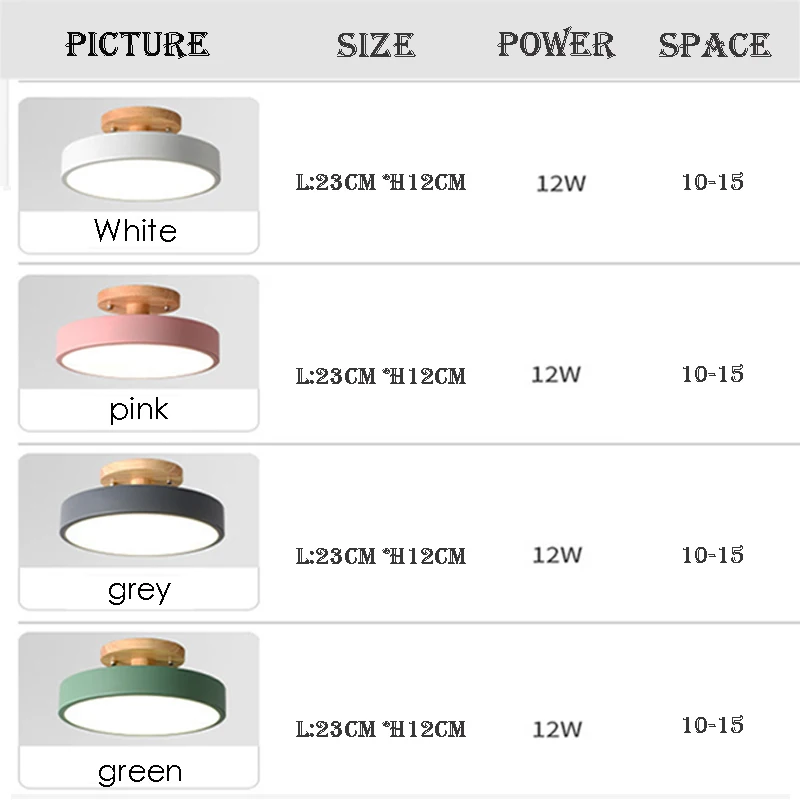Click the size text in the pink row
Viewport: 800px width, 800px height.
click(x=381, y=376)
